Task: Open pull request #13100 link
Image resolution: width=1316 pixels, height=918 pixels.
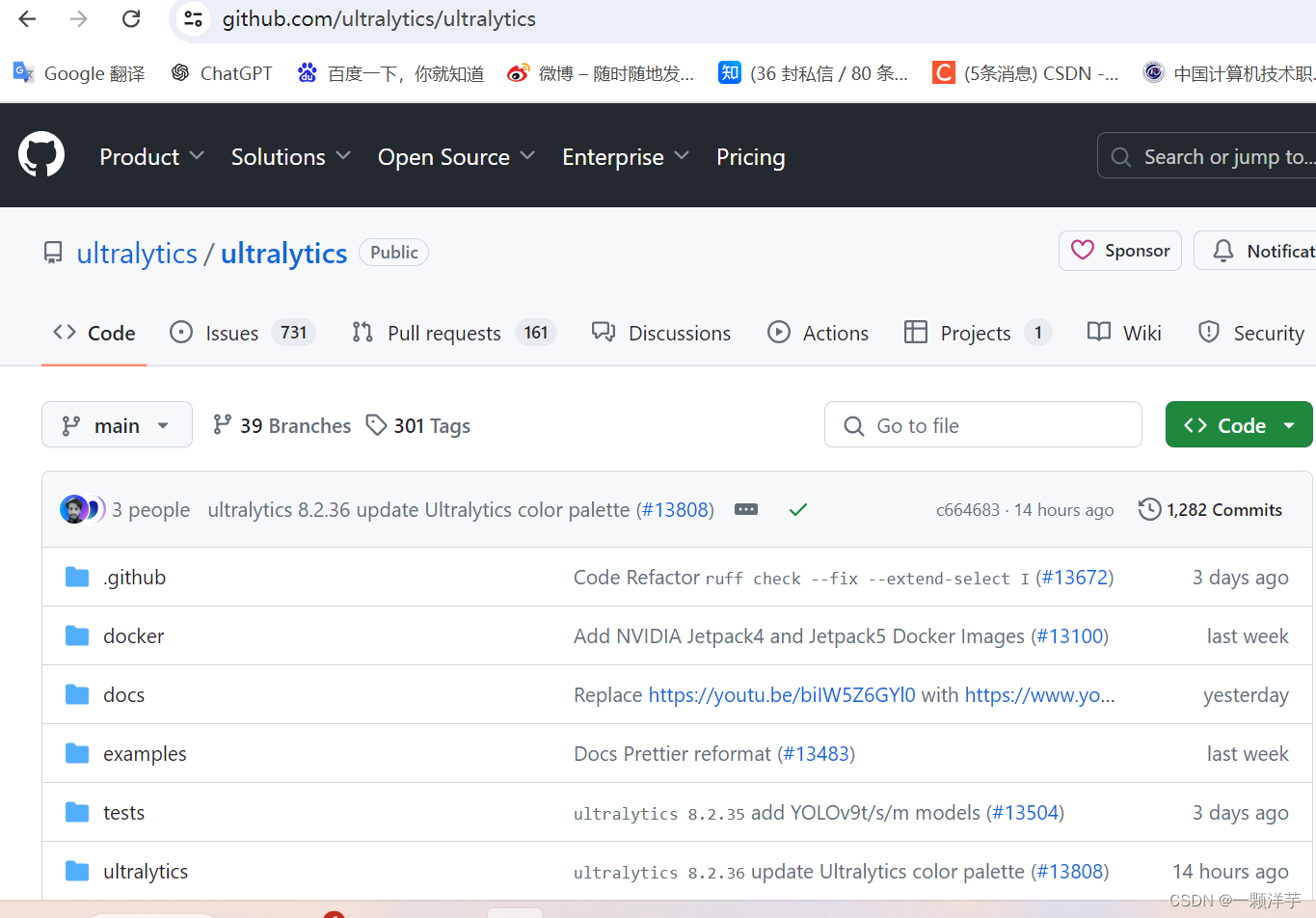Action: coord(1070,635)
